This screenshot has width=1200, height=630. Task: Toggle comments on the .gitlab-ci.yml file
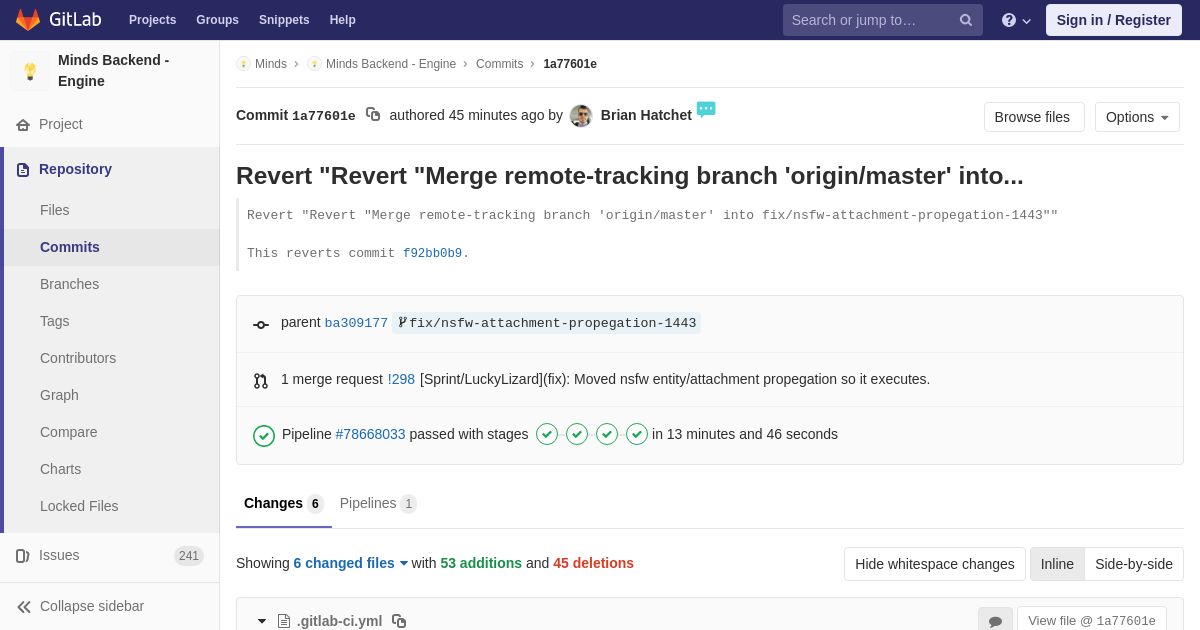[995, 621]
